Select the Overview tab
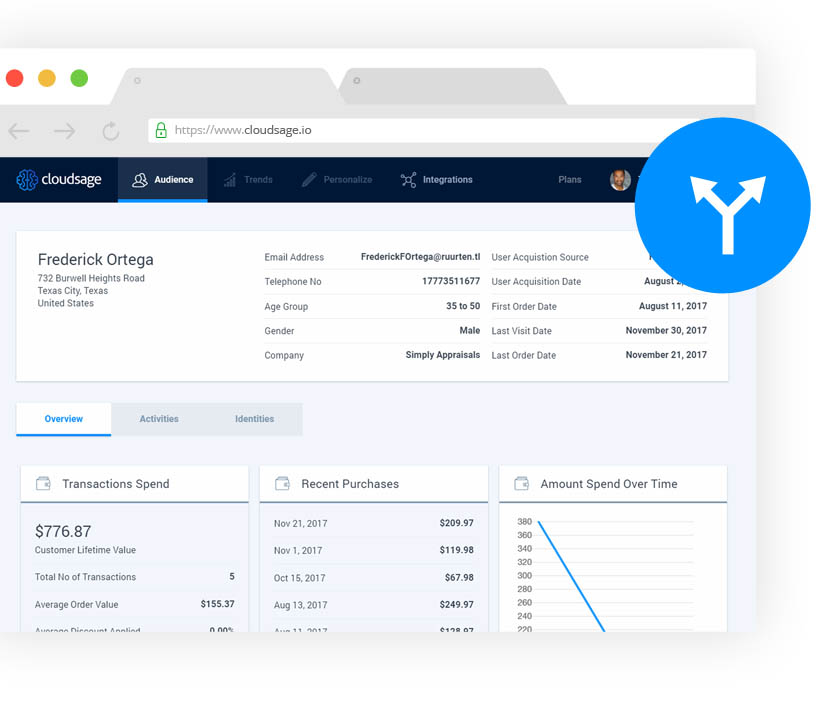Viewport: 821px width, 702px height. (x=64, y=419)
